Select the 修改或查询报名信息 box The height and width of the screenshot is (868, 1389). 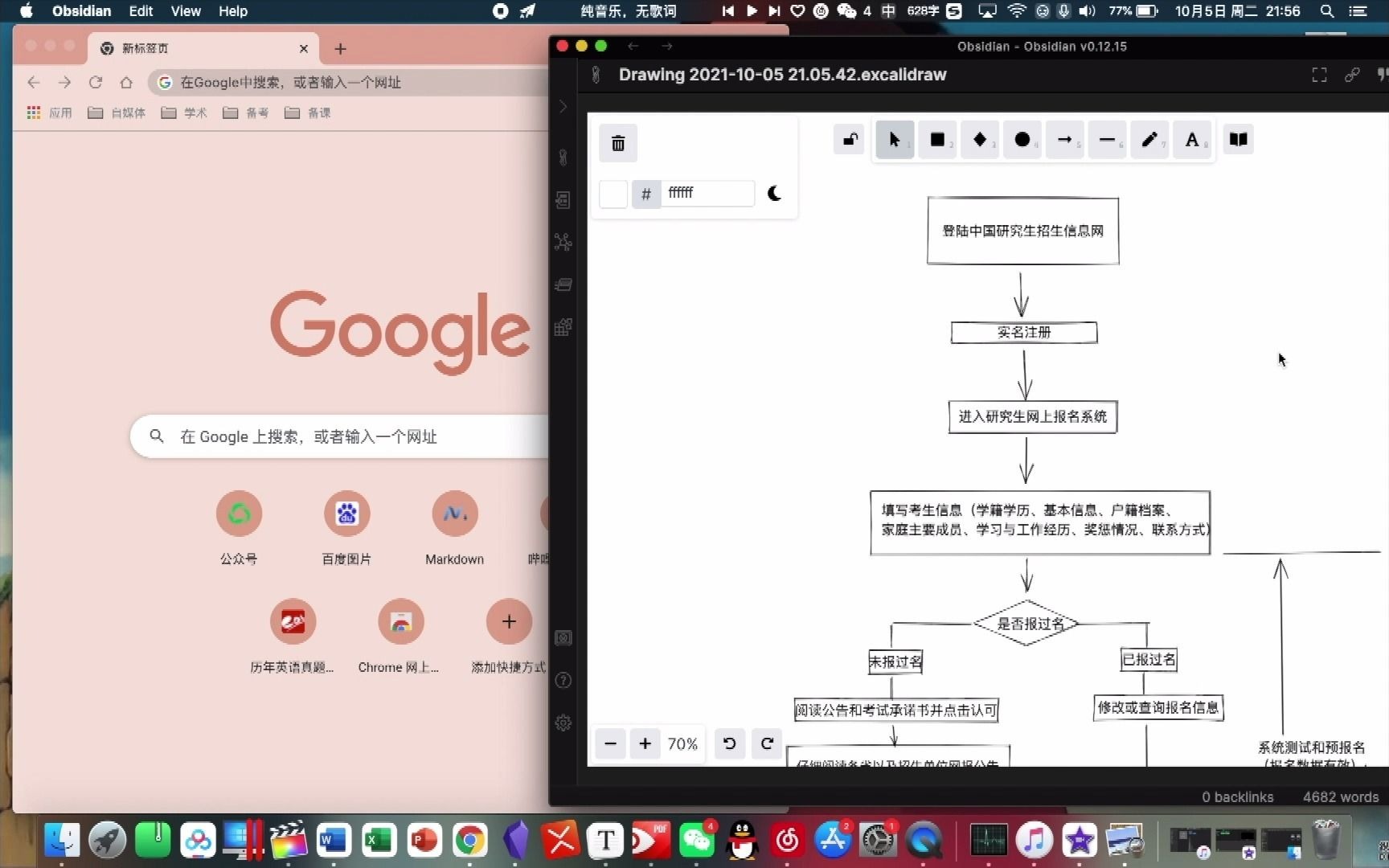pos(1158,707)
